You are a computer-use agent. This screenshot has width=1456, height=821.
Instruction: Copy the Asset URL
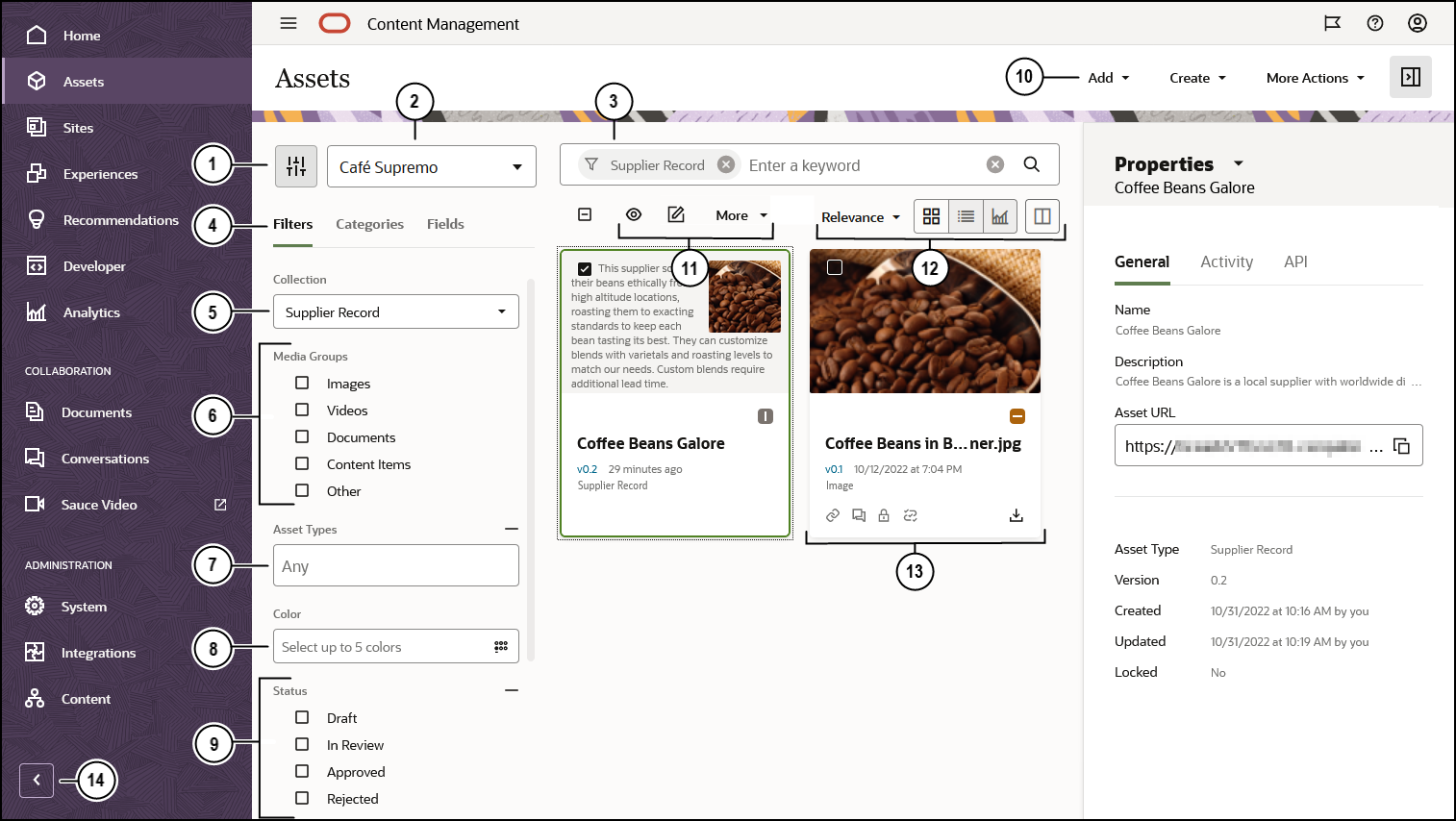pos(1402,446)
